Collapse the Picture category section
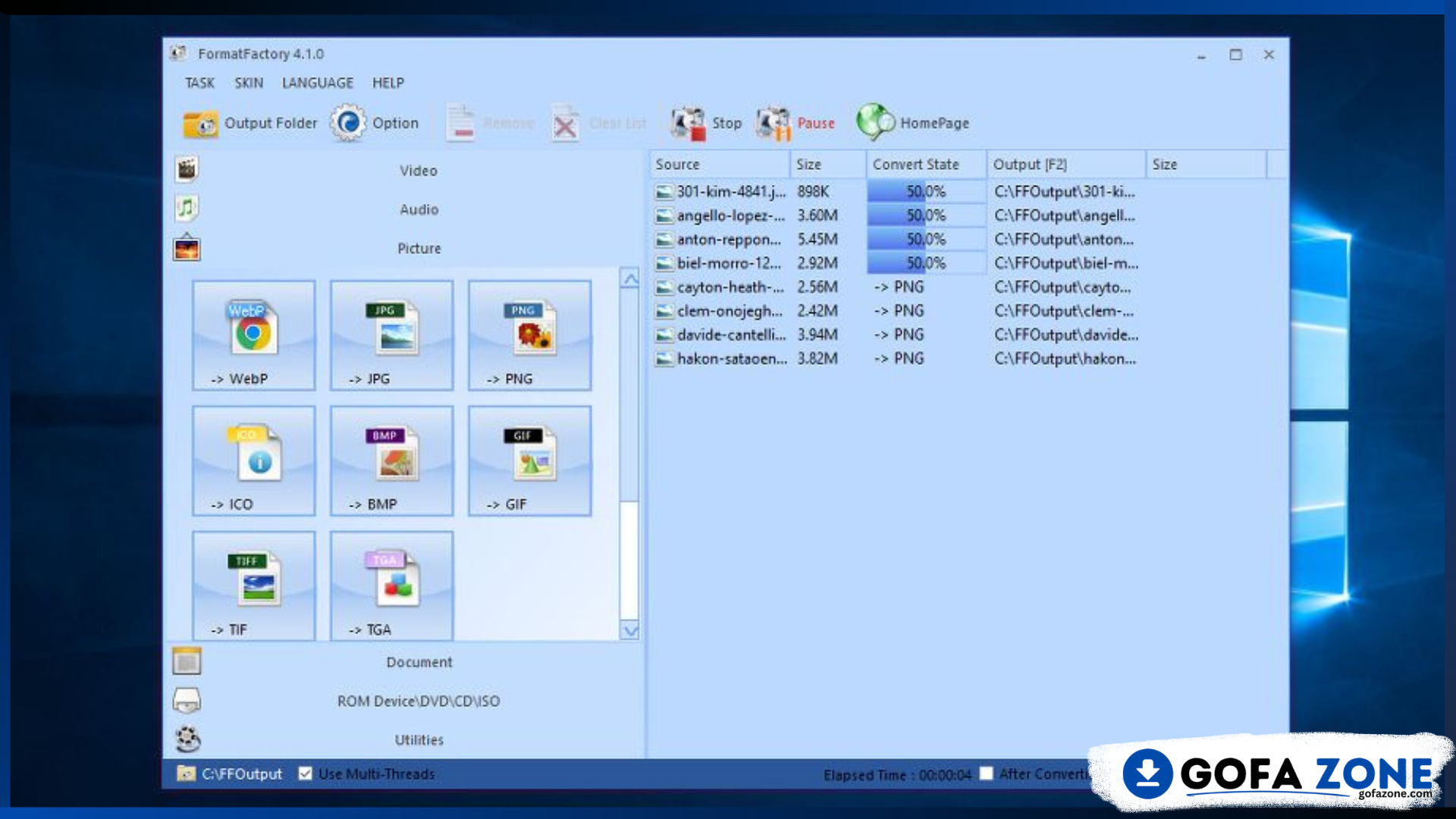Image resolution: width=1456 pixels, height=819 pixels. [x=419, y=248]
